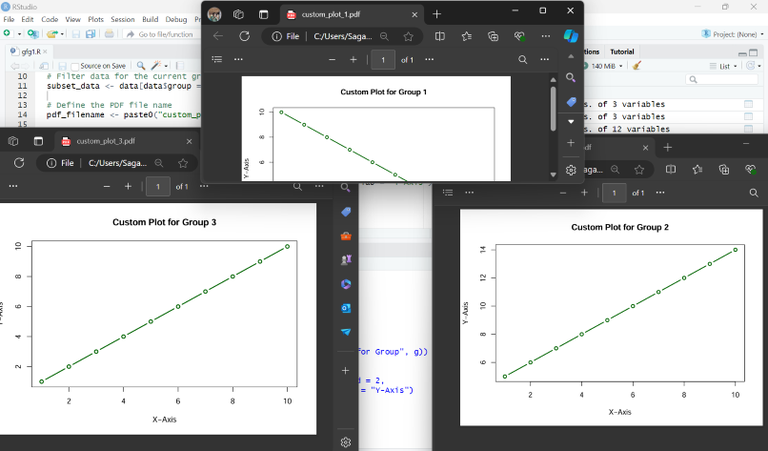Click the RStudio print icon
Screen dimensions: 768x451
pos(109,34)
